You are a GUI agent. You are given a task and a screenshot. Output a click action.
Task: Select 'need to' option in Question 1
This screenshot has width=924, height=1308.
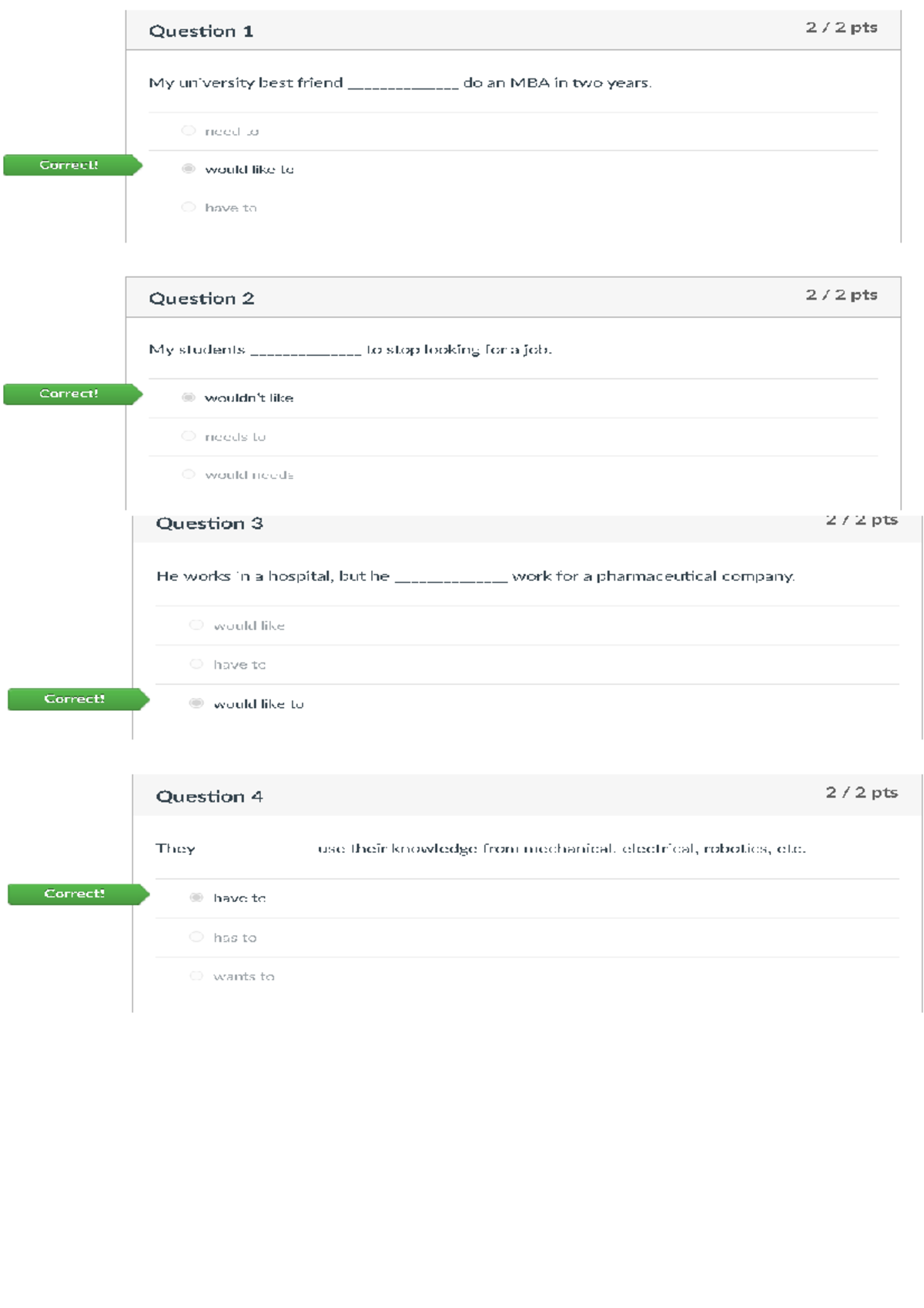pos(189,131)
